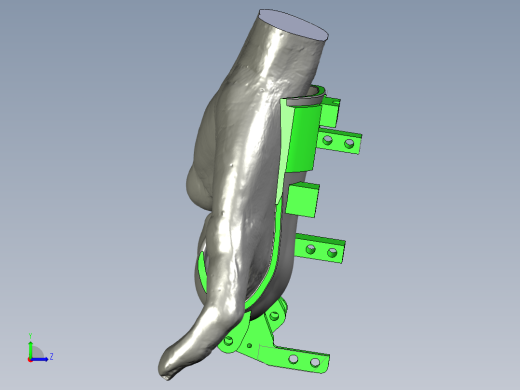Select the uppermost green two-hole mounting tab
The height and width of the screenshot is (390, 520).
[x=340, y=141]
